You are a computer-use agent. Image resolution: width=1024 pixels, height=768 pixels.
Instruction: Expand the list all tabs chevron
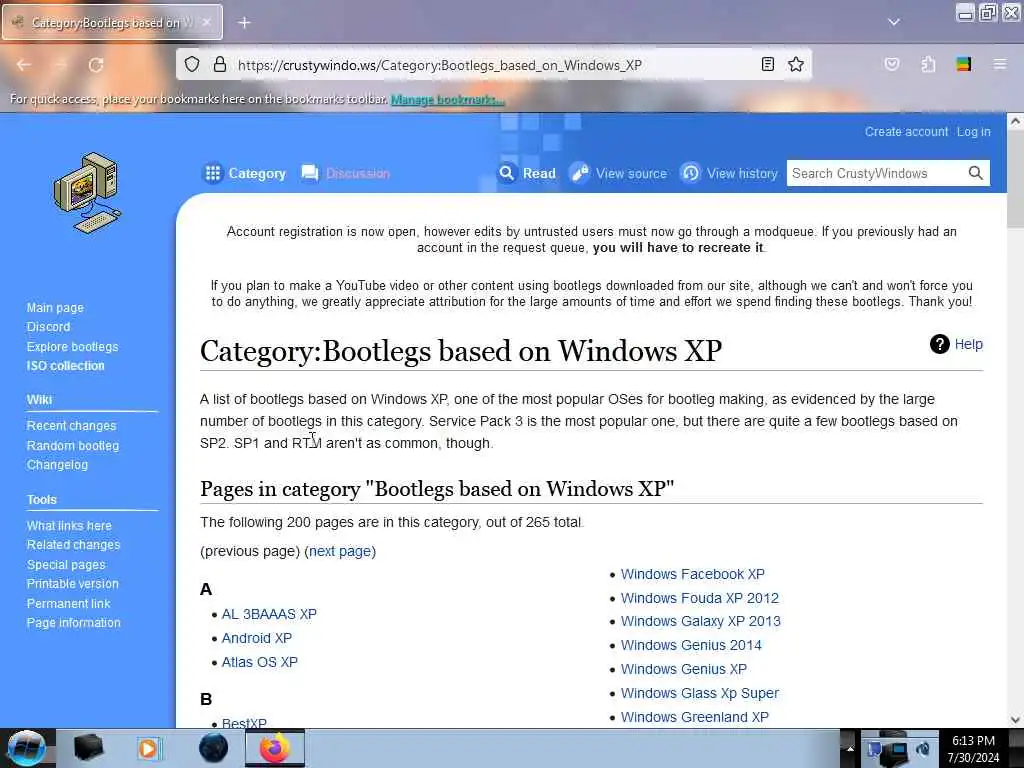pyautogui.click(x=894, y=22)
